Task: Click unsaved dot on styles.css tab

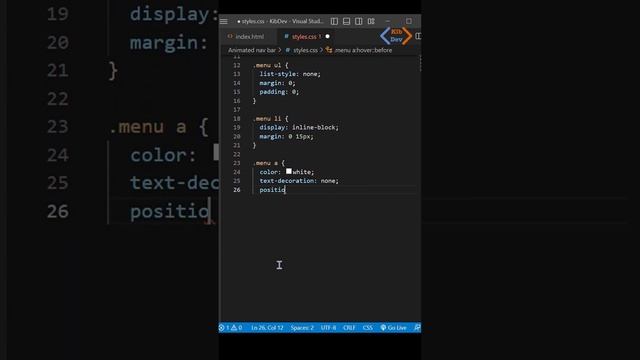Action: (327, 37)
